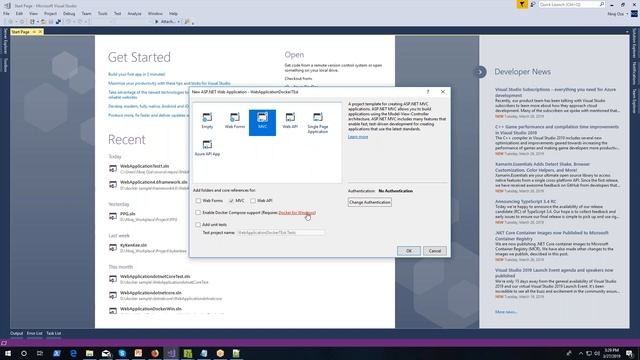Check the Web Forms references checkbox
This screenshot has height=360, width=640.
click(198, 200)
